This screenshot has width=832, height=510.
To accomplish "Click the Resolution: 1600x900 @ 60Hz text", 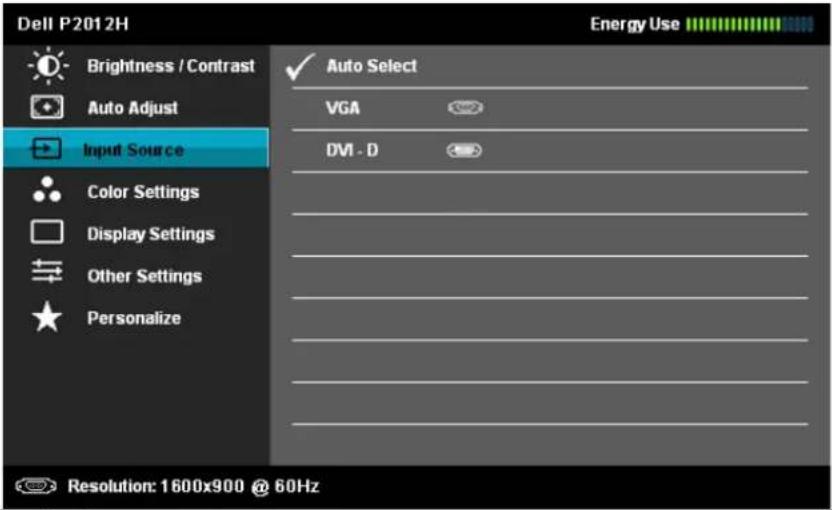I will [194, 486].
